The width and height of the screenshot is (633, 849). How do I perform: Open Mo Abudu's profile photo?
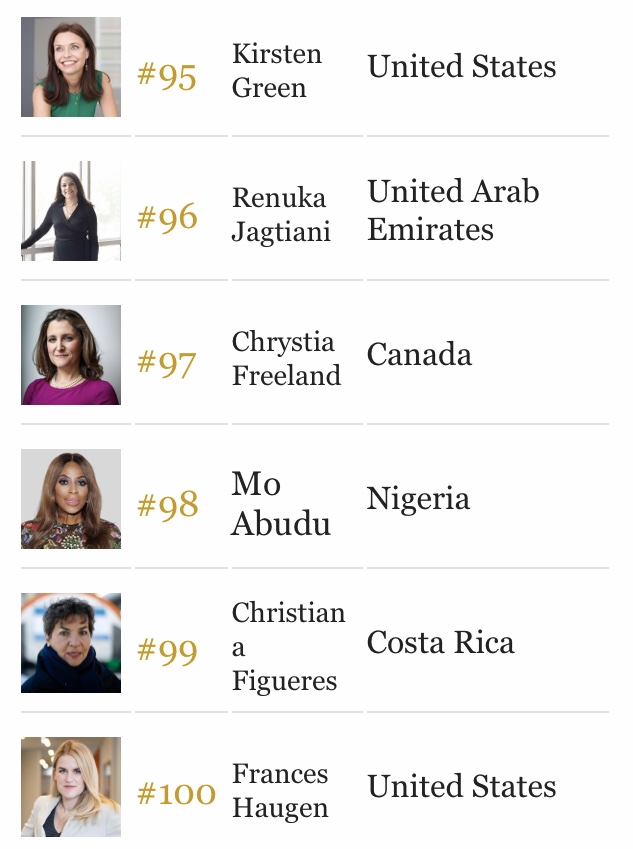click(71, 499)
